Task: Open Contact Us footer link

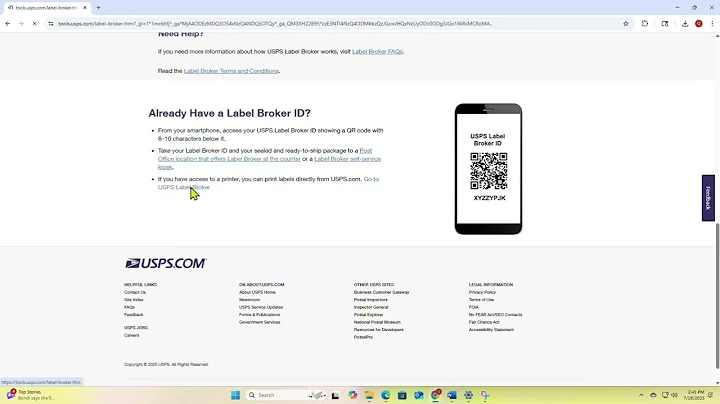Action: tap(135, 292)
